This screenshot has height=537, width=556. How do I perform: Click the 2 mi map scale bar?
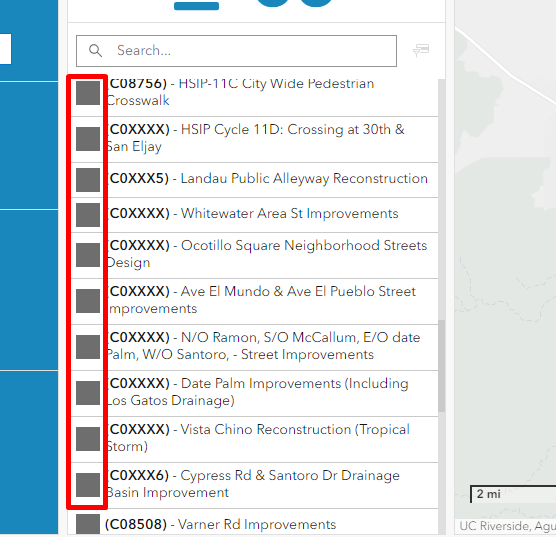[513, 494]
